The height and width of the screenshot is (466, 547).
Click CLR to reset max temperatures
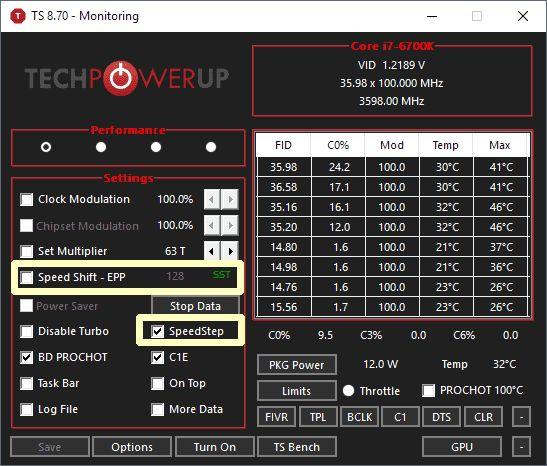pos(484,417)
